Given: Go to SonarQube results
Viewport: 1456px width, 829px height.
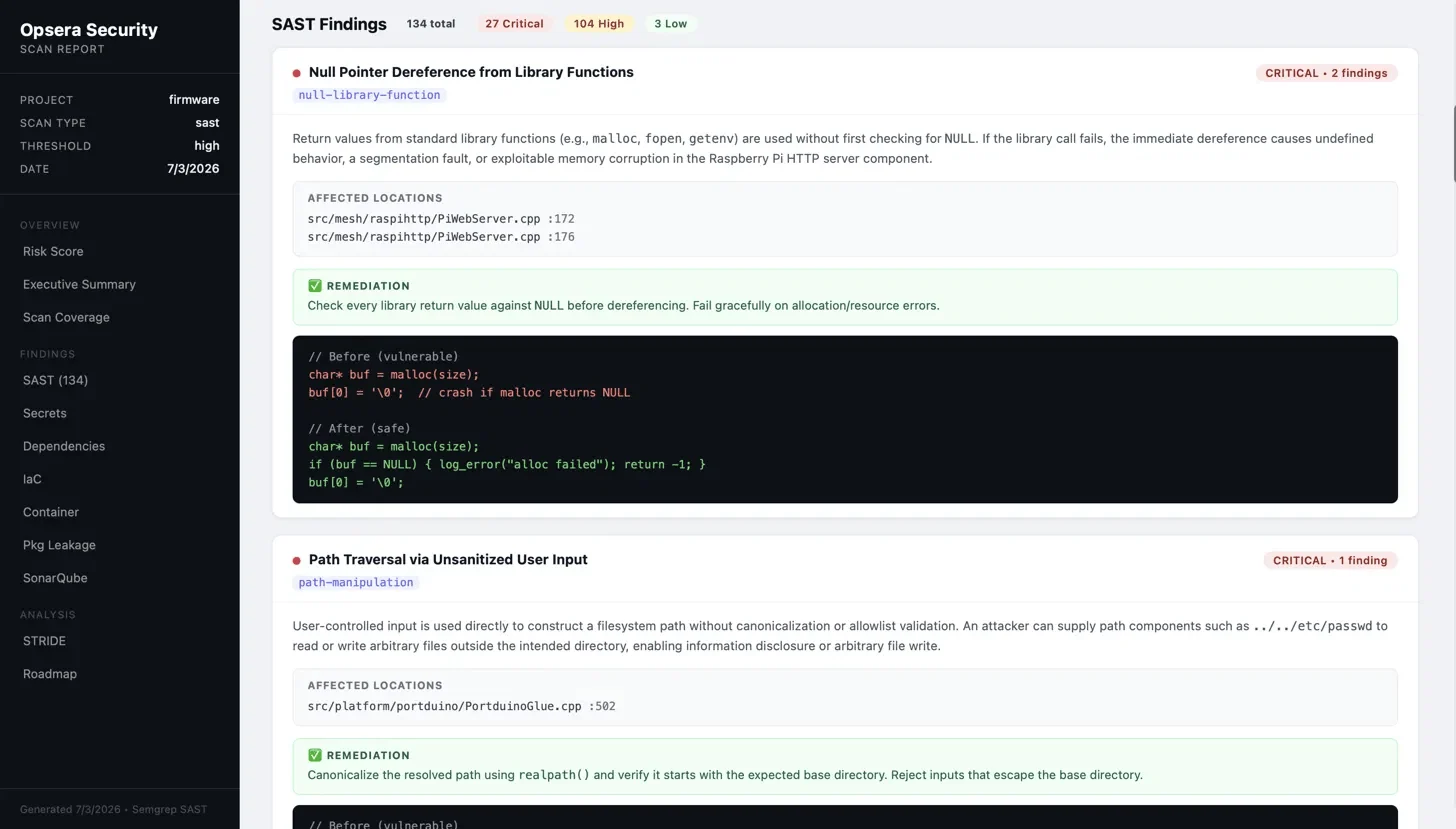Looking at the screenshot, I should tap(55, 578).
